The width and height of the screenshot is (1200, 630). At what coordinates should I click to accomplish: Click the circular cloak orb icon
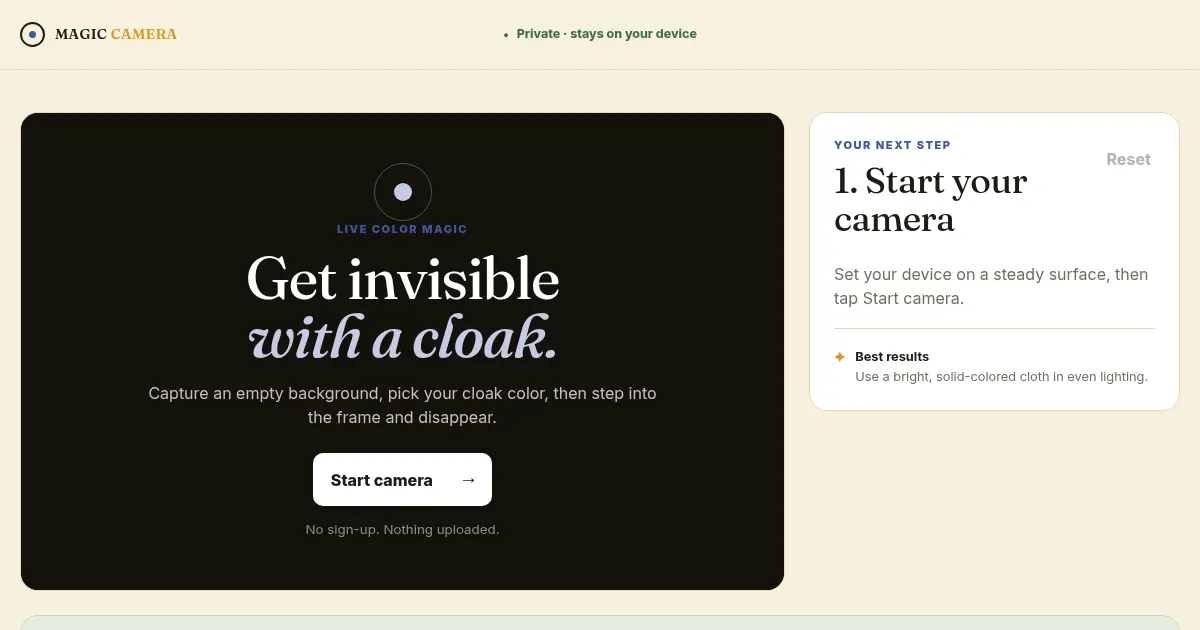[x=403, y=192]
